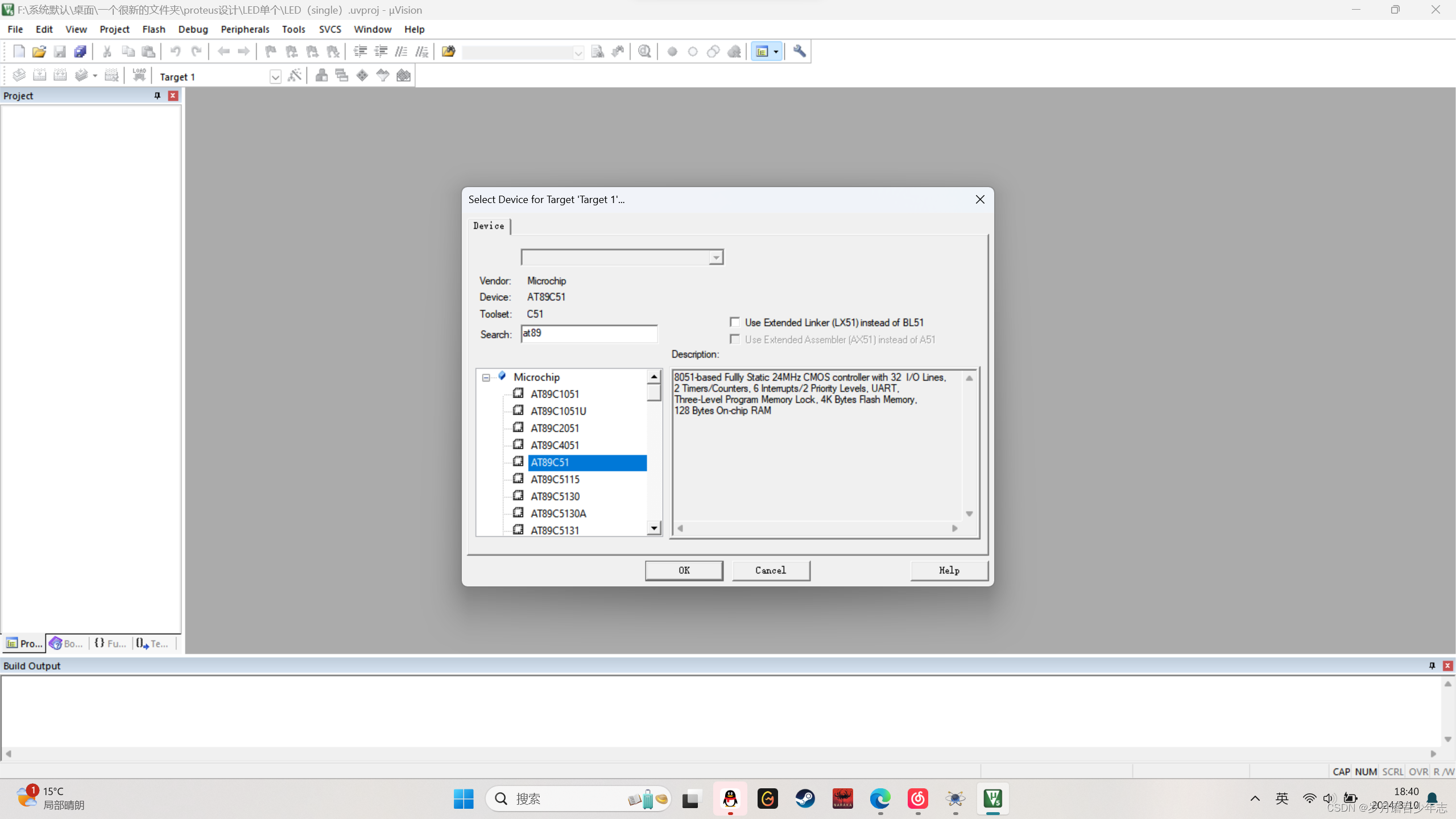
Task: Click the Copy icon in toolbar
Action: 128,52
